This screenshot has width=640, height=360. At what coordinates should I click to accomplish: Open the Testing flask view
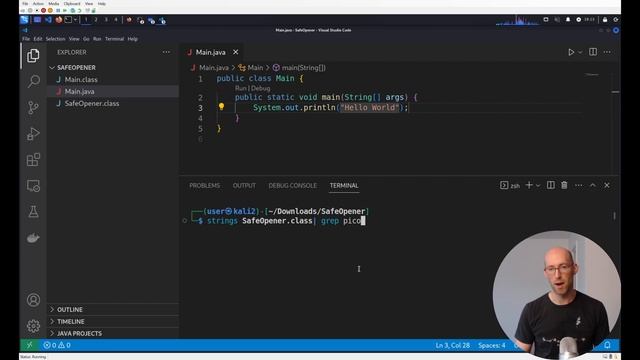coord(33,211)
